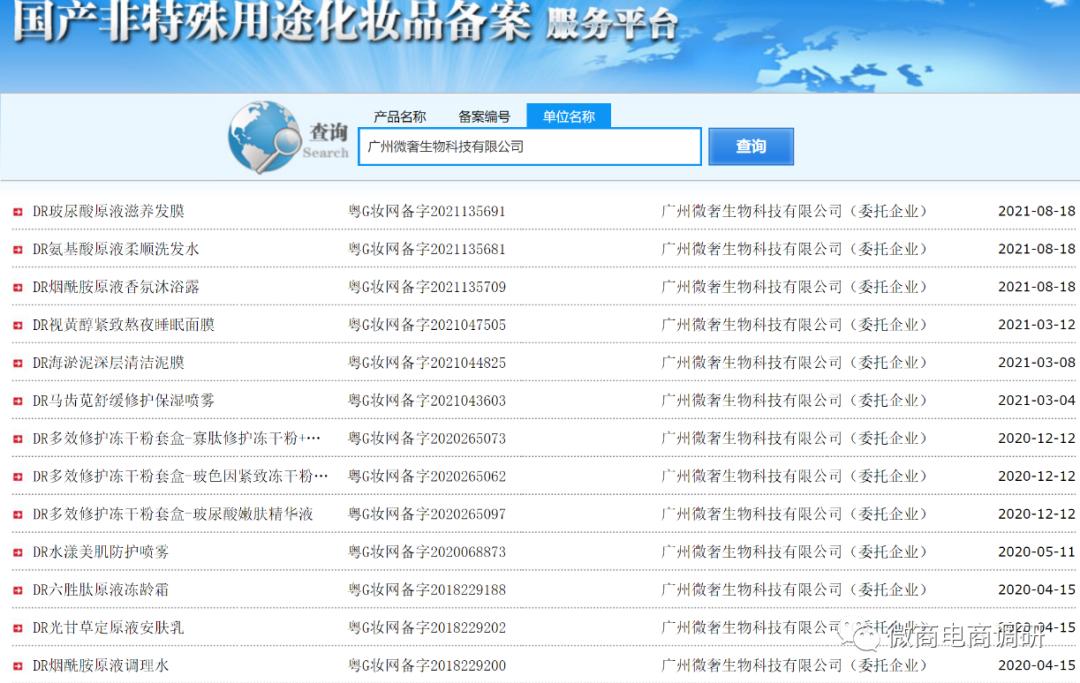
Task: Open product DR烟酰胺原液香氛沐浴露
Action: pos(116,287)
